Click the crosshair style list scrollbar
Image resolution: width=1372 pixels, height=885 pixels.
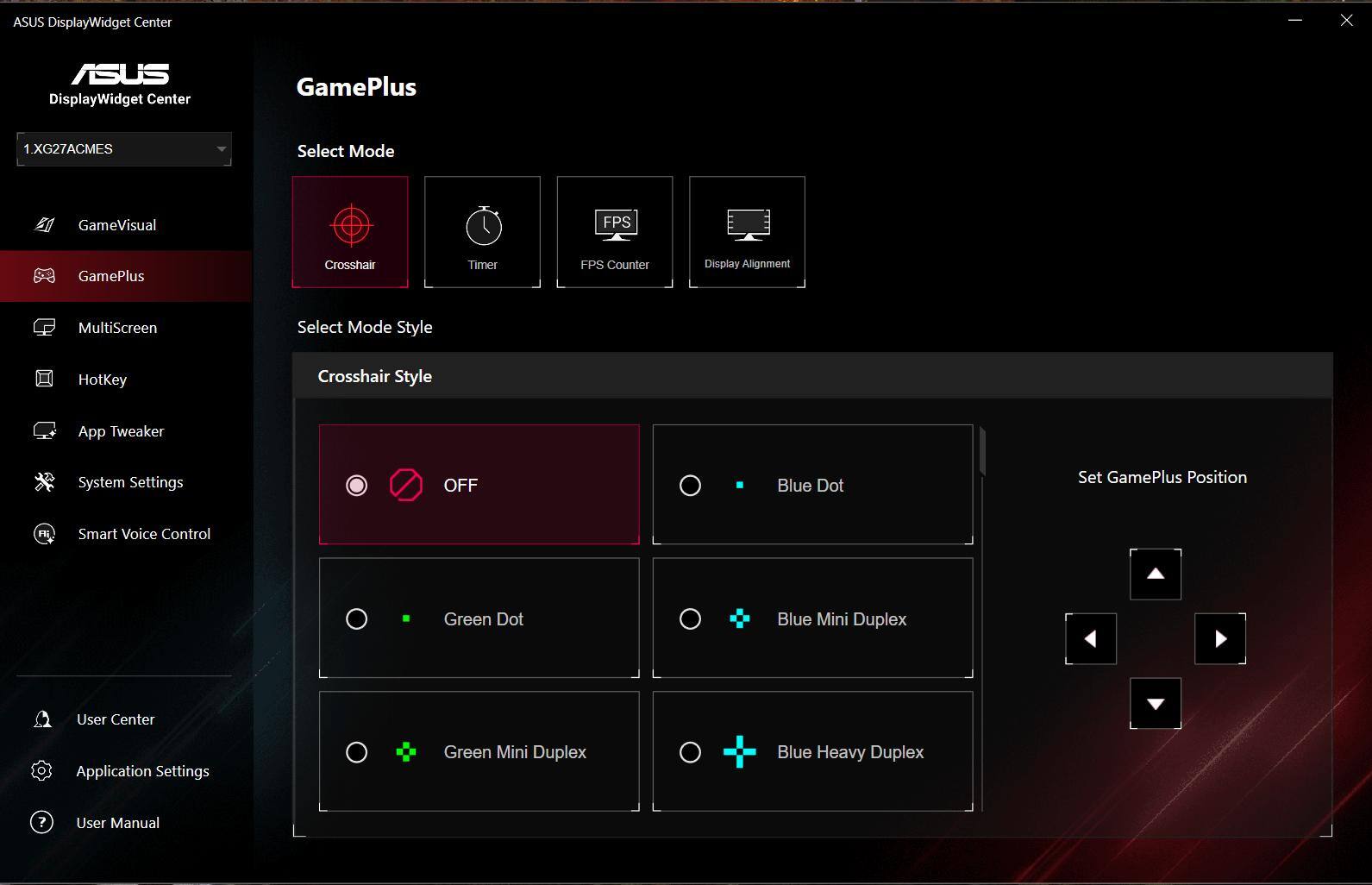coord(982,451)
